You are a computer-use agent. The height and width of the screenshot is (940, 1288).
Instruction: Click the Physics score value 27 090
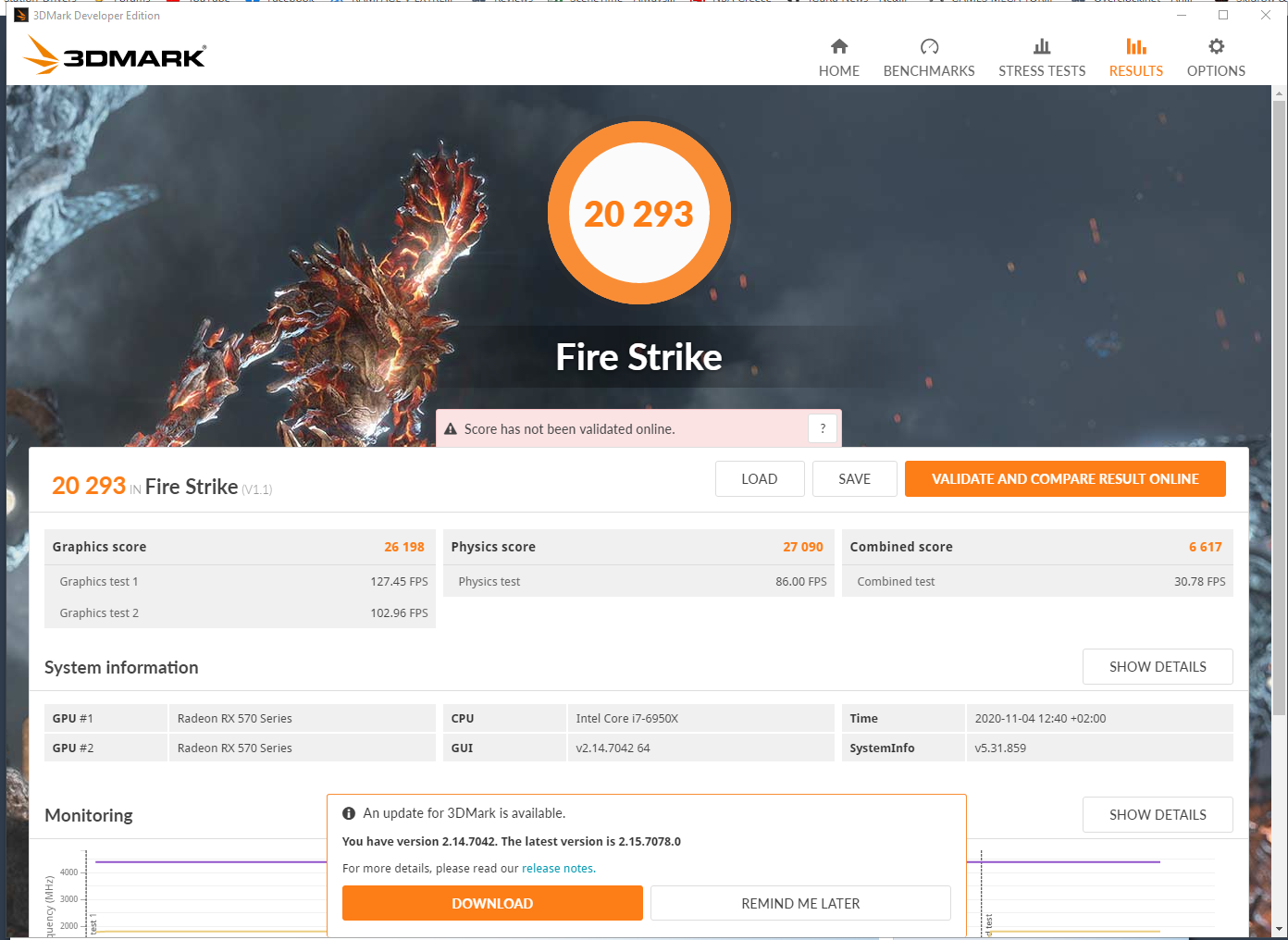click(803, 547)
